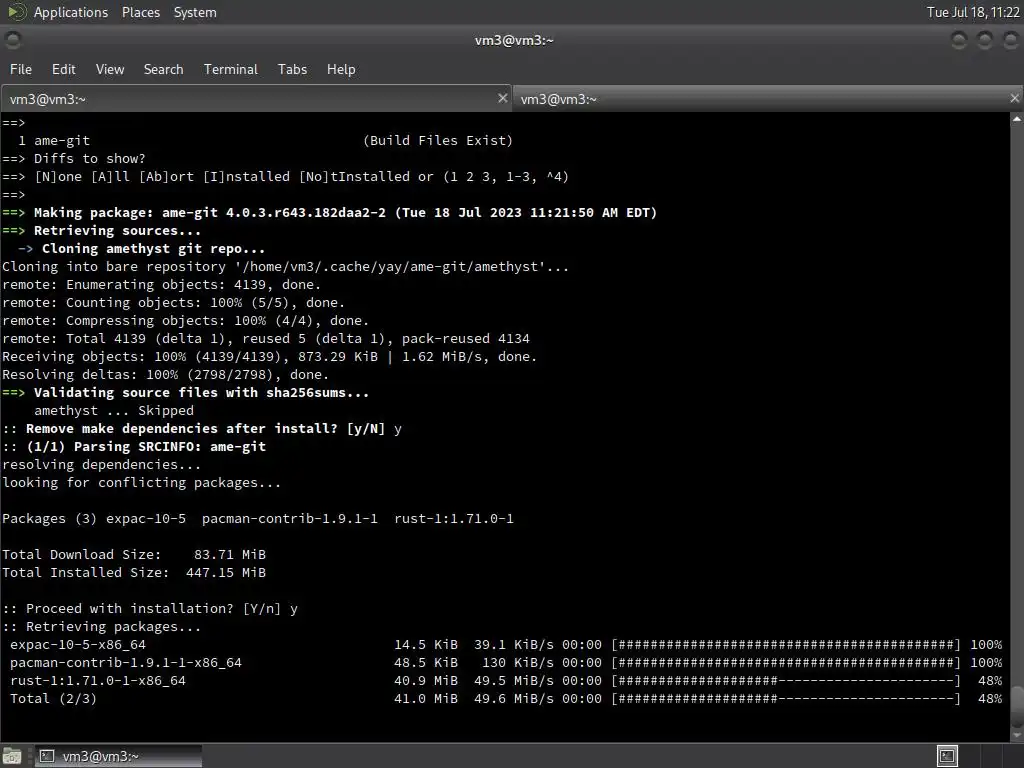The image size is (1024, 768).
Task: Open the File menu
Action: coord(20,69)
